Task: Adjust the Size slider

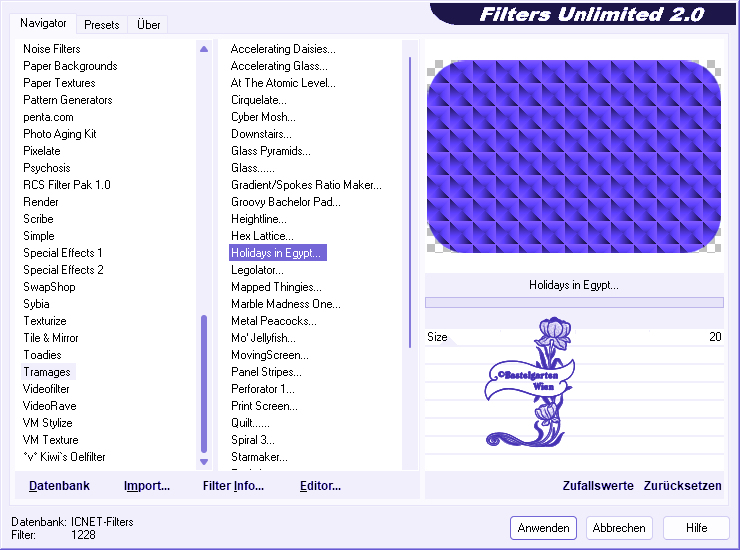Action: click(574, 337)
